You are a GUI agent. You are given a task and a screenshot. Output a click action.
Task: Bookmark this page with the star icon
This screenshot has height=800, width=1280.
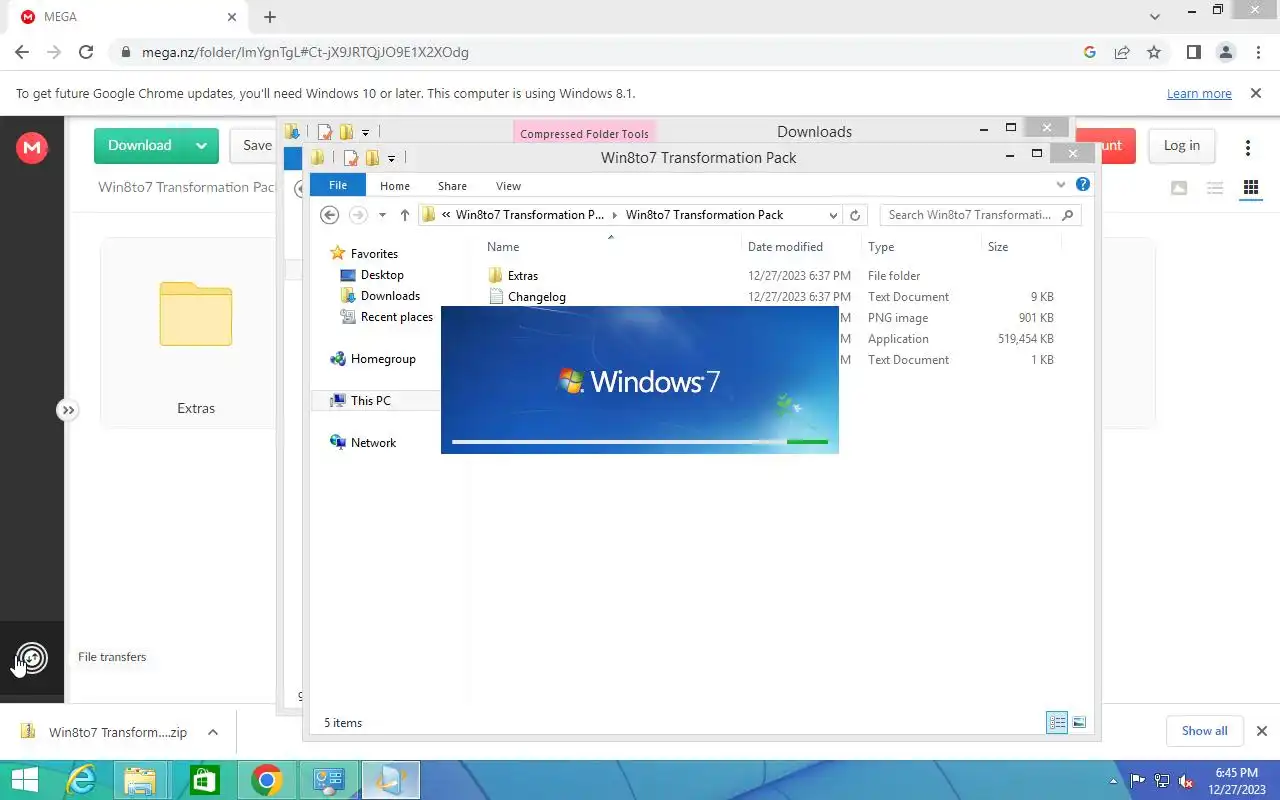pyautogui.click(x=1154, y=52)
